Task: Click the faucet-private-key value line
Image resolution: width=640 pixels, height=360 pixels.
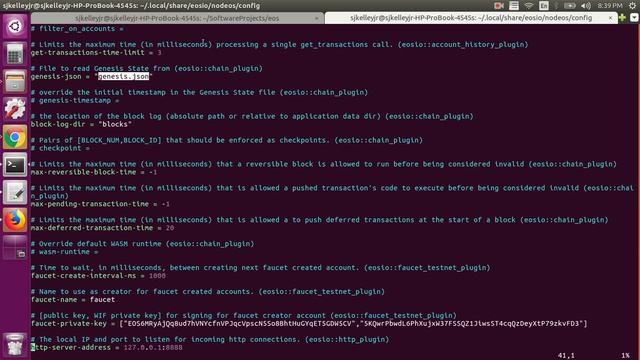Action: tap(309, 324)
